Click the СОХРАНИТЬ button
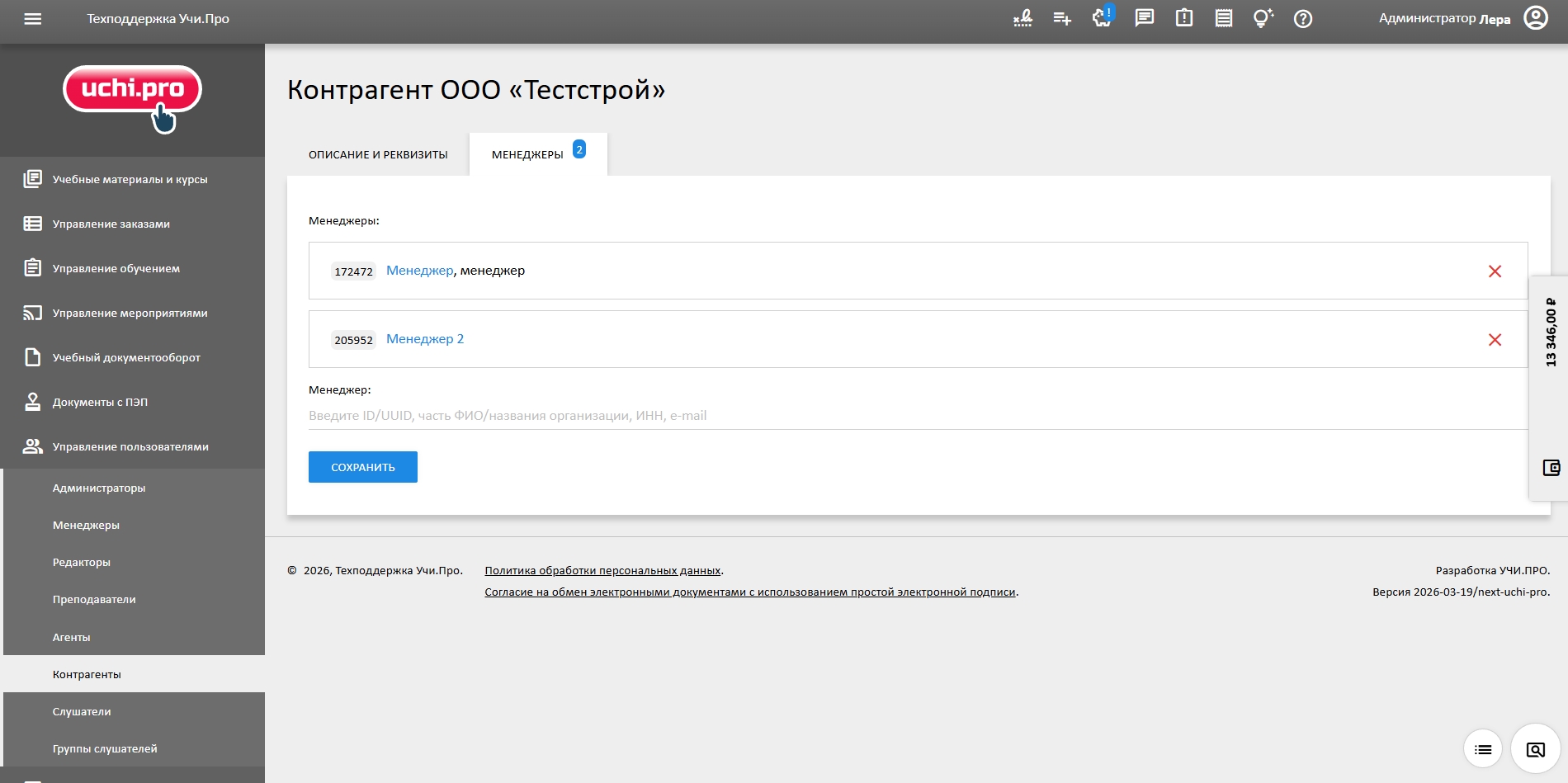This screenshot has height=783, width=1568. [x=362, y=466]
